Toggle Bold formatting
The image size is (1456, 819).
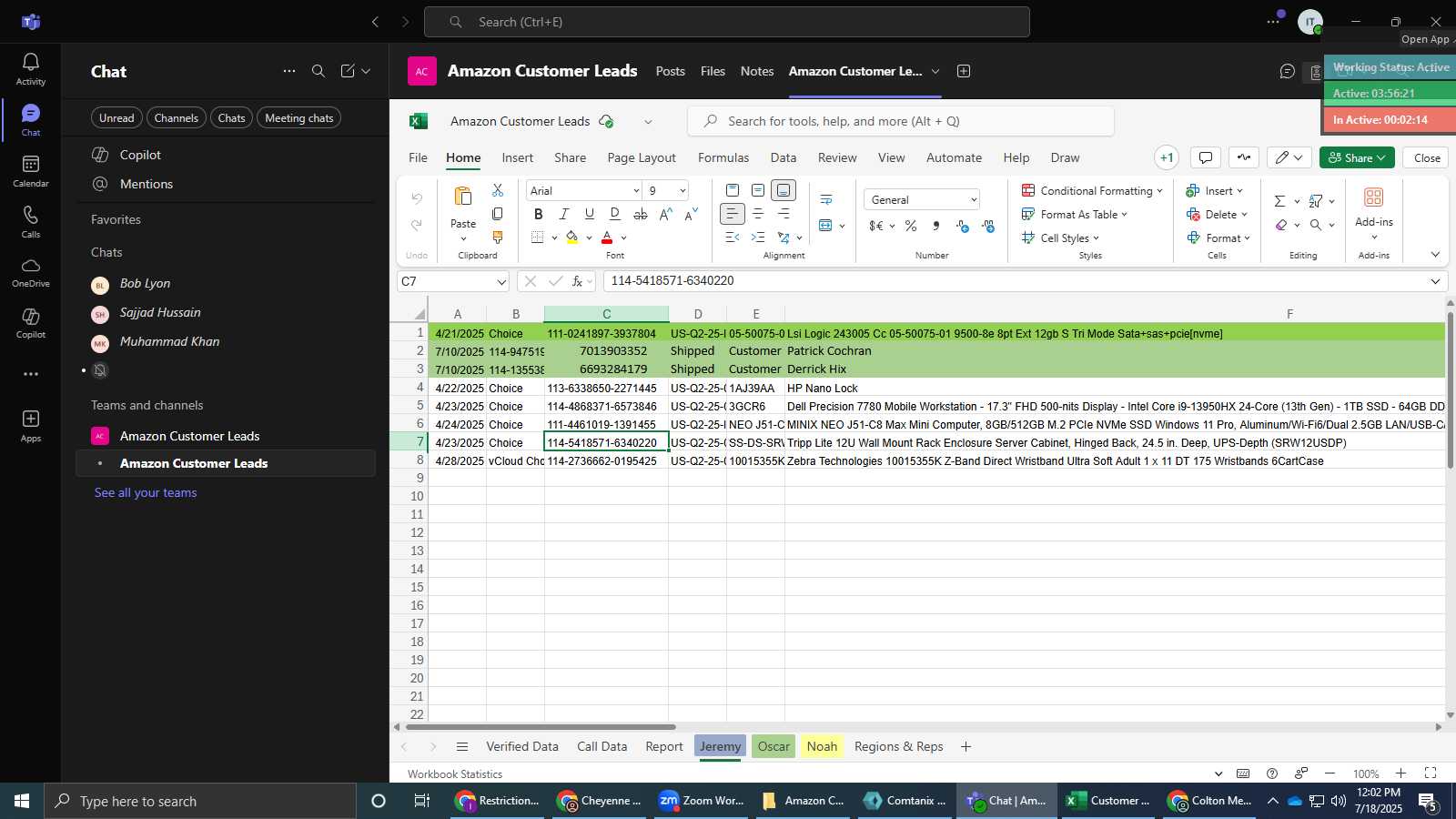tap(538, 214)
